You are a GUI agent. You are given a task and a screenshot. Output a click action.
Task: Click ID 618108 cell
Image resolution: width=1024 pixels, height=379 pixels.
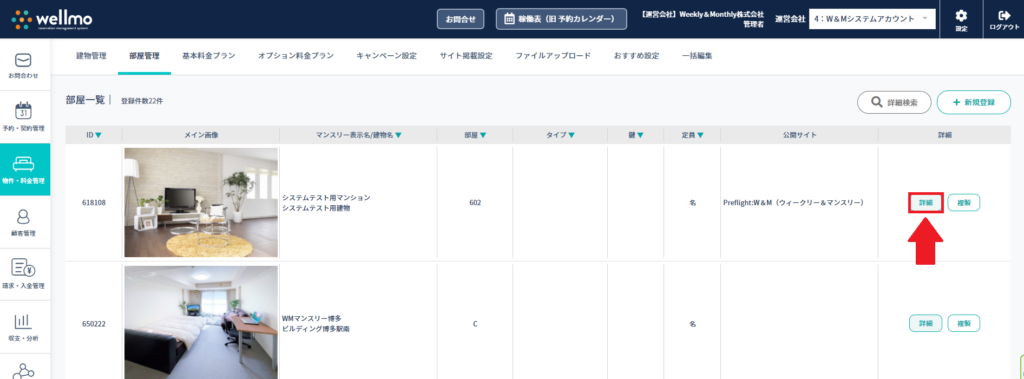click(93, 203)
